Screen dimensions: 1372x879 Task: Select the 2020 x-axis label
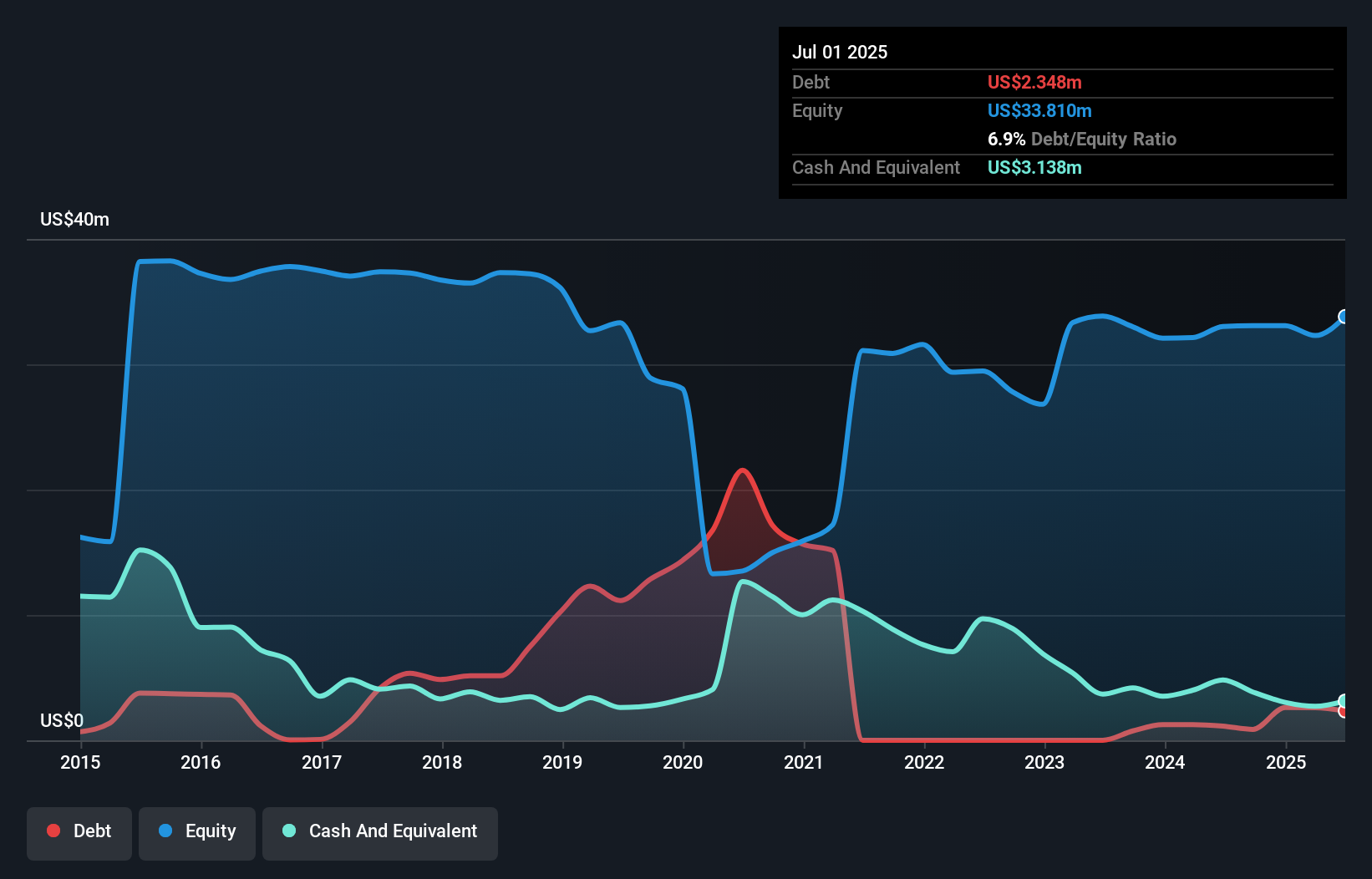[683, 762]
